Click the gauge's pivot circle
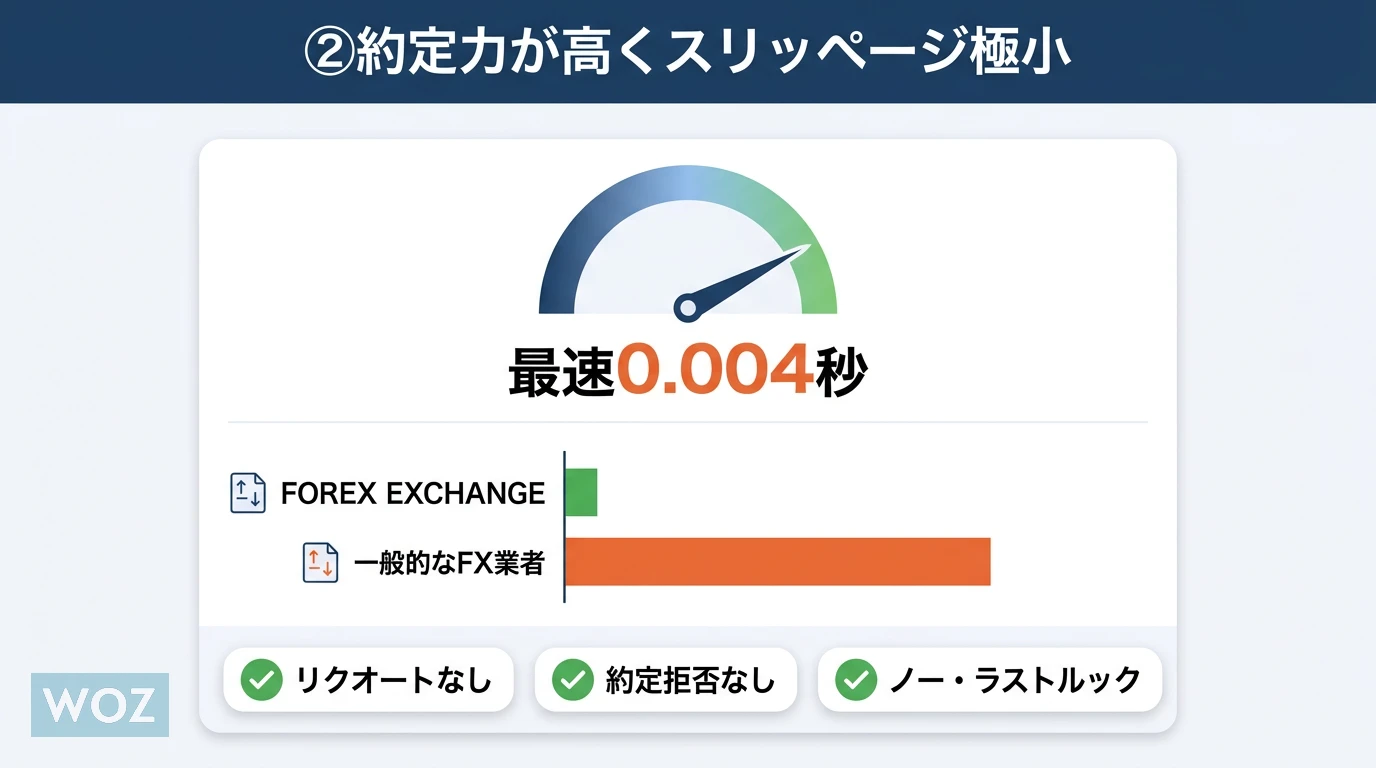The width and height of the screenshot is (1376, 768). [x=687, y=307]
